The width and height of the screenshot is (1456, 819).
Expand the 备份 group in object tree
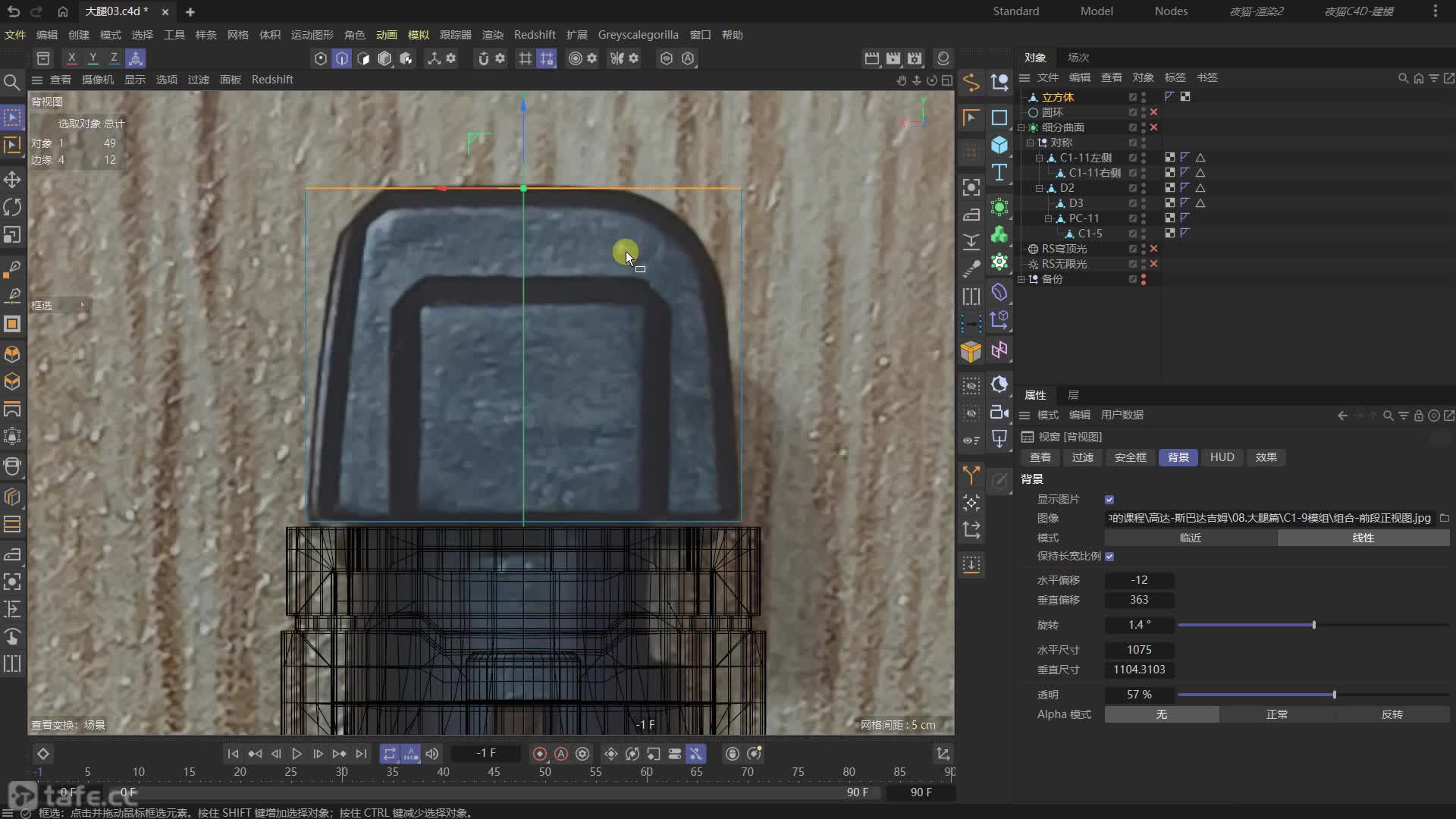[1021, 279]
